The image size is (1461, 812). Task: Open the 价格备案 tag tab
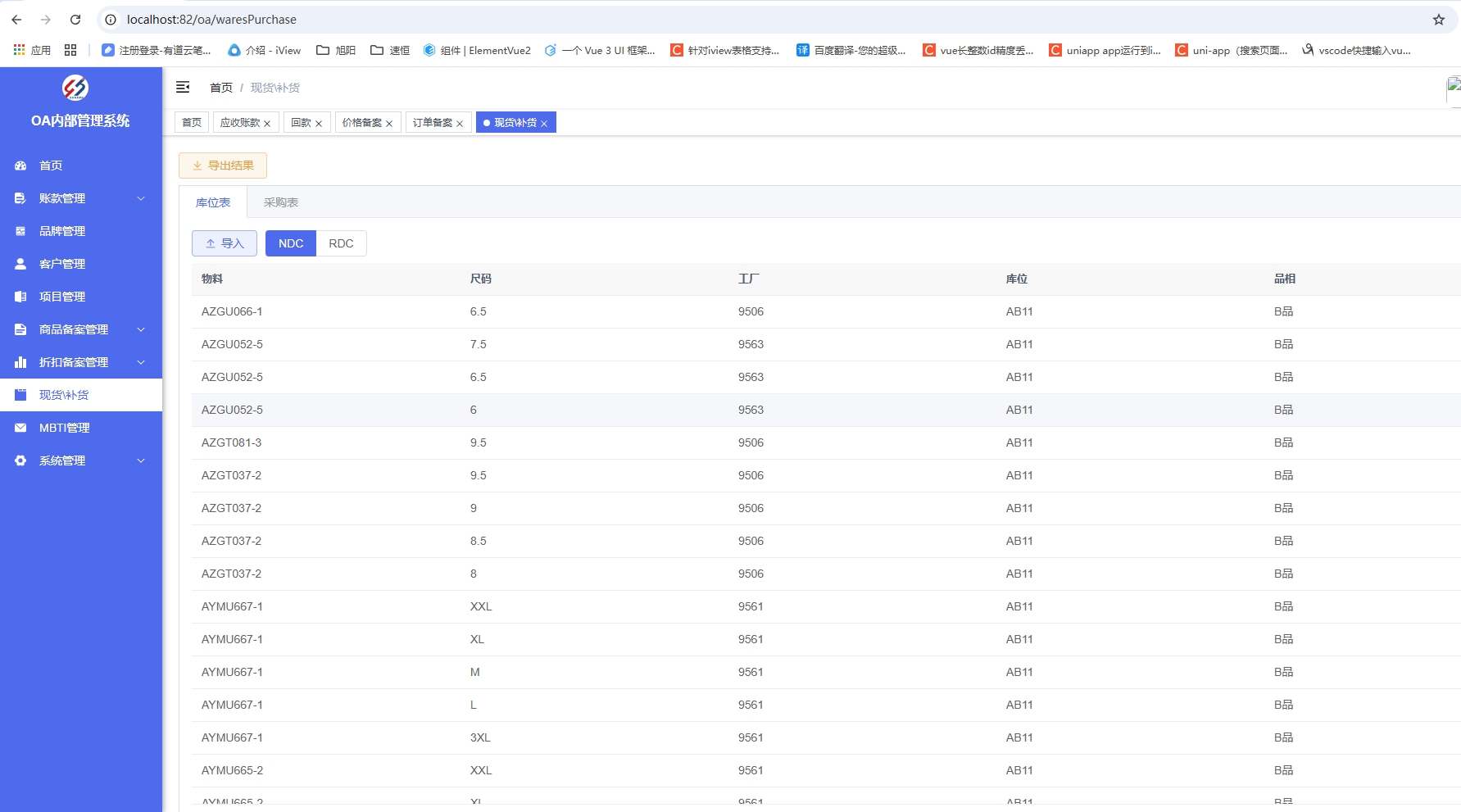tap(362, 123)
